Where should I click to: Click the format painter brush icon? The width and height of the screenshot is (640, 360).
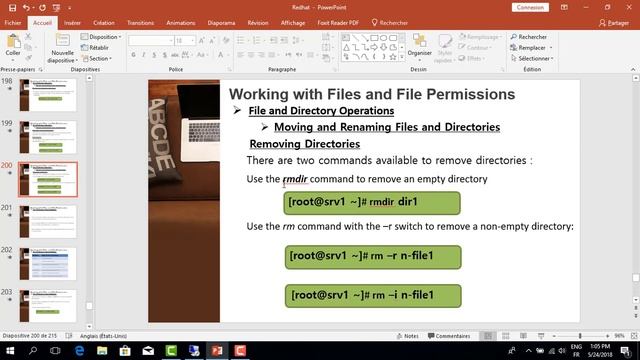28,58
